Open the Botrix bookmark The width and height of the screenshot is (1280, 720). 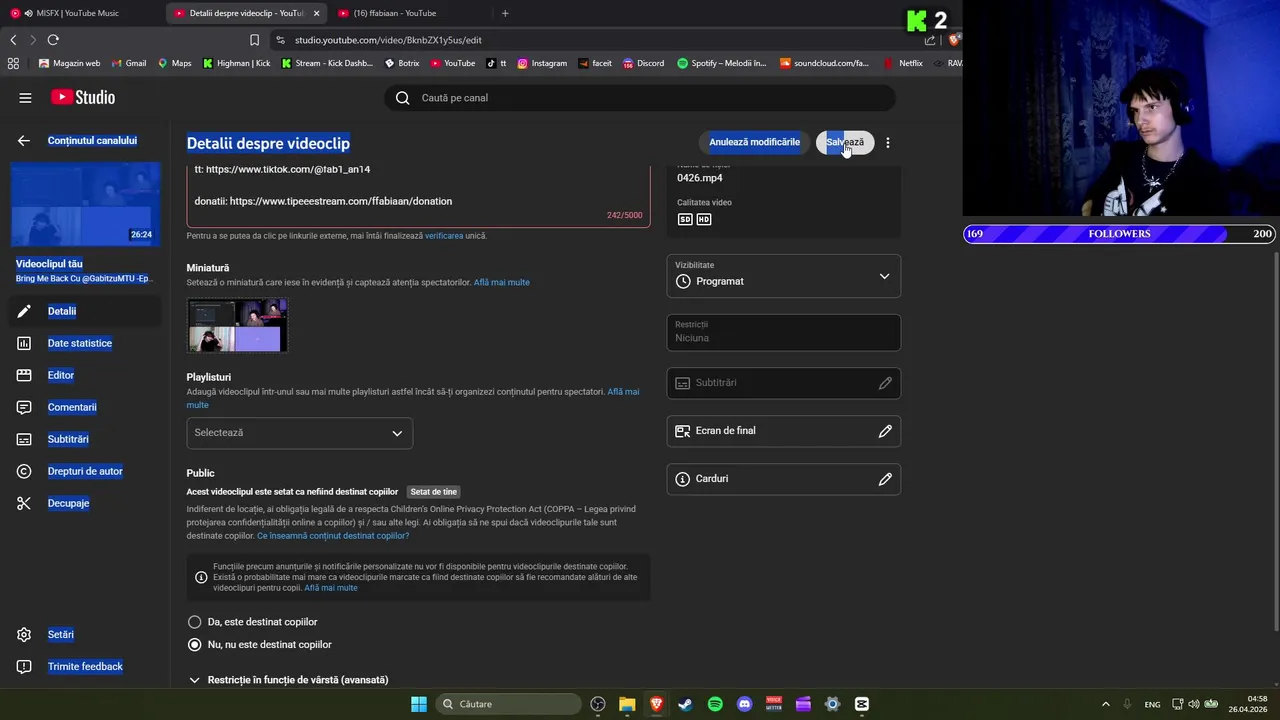pos(402,63)
